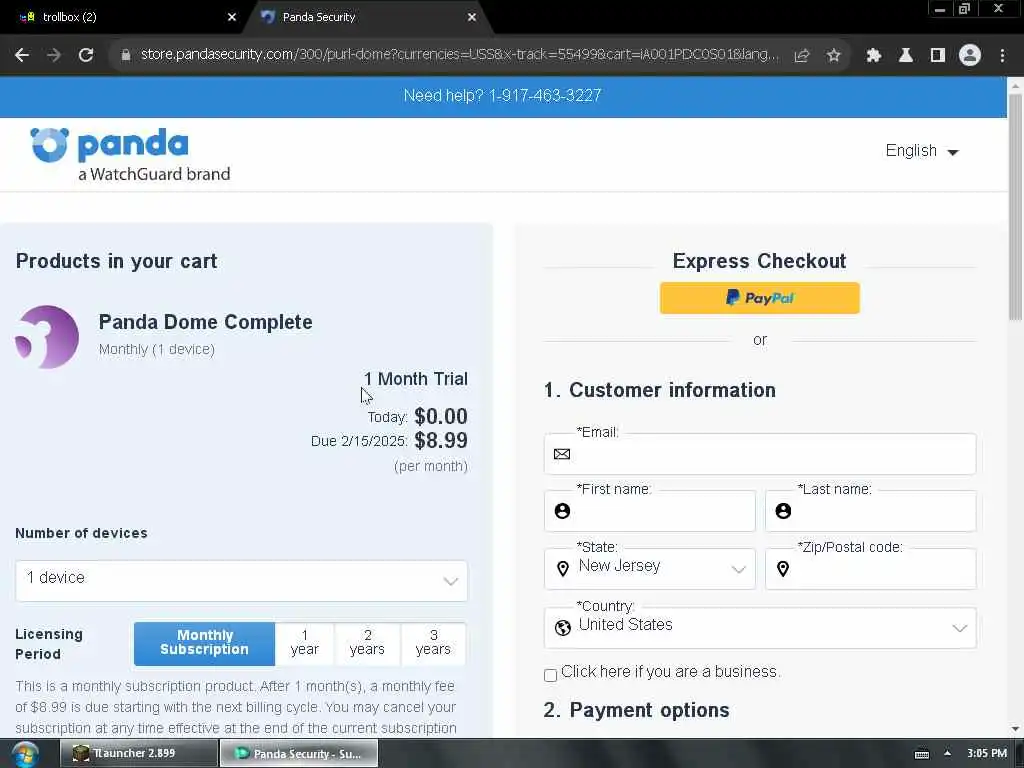Click Panda Security taskbar button
1024x768 pixels.
tap(298, 753)
